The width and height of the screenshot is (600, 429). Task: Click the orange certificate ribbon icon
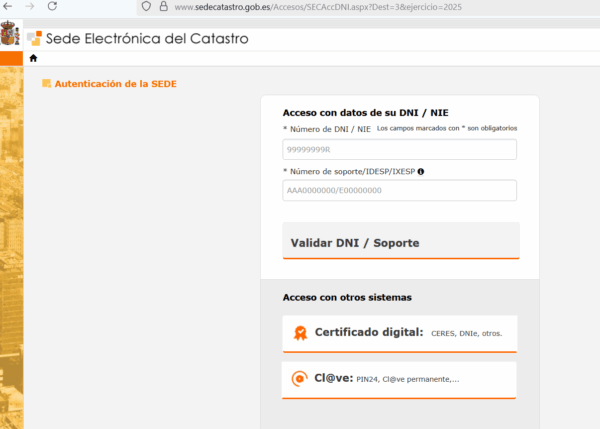300,333
